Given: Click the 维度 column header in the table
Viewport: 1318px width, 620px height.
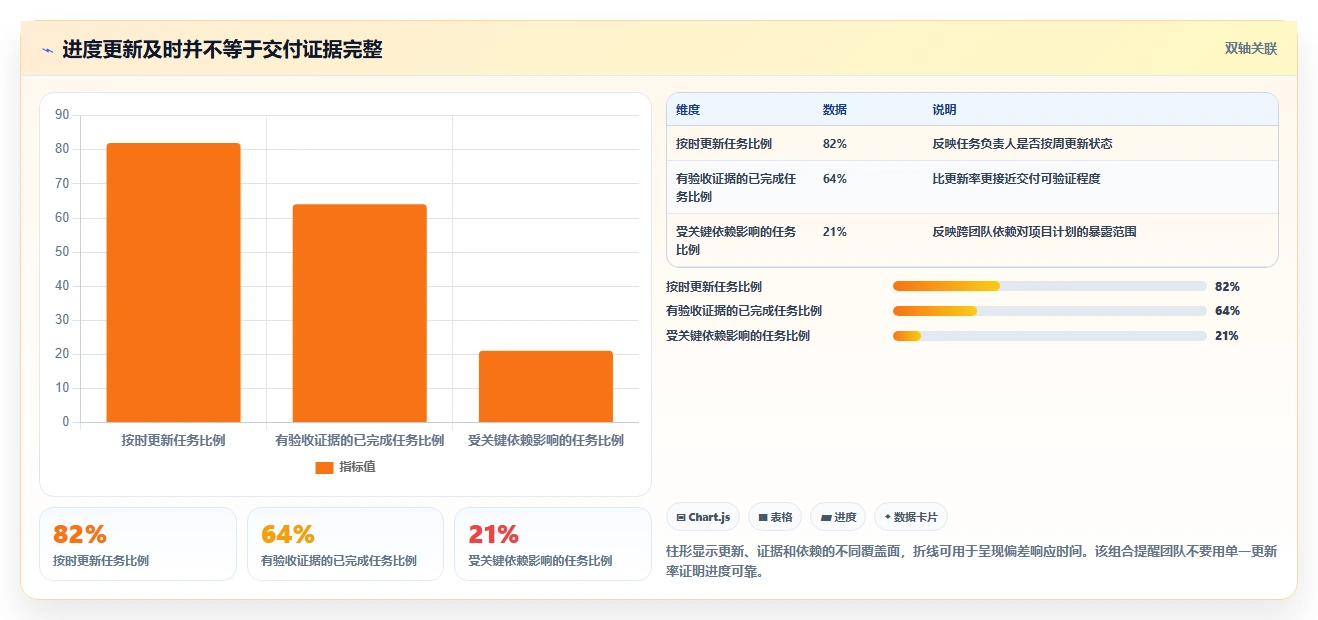Looking at the screenshot, I should 688,110.
